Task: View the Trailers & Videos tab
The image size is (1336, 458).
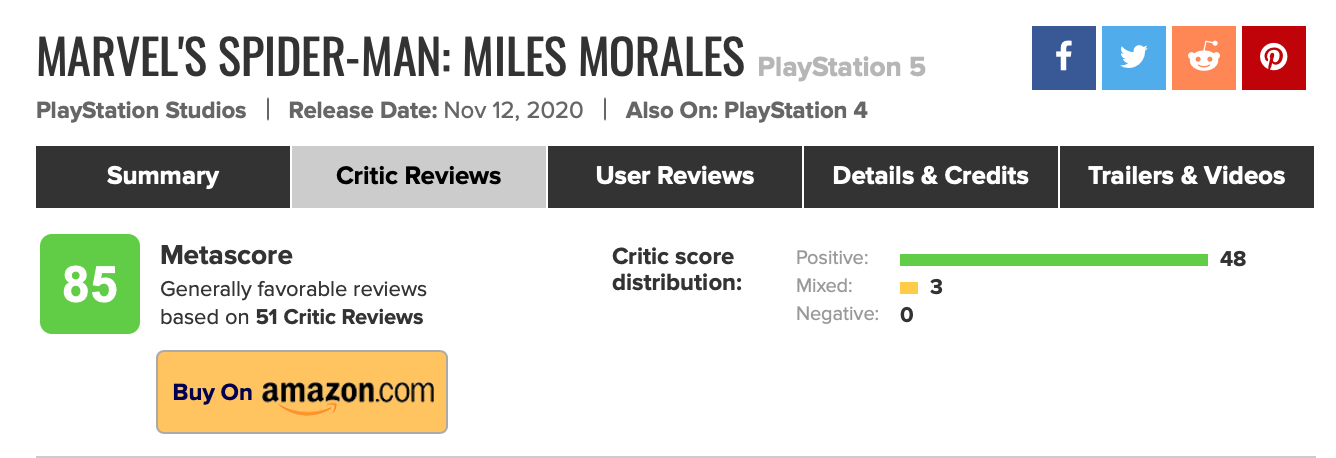Action: pyautogui.click(x=1187, y=177)
